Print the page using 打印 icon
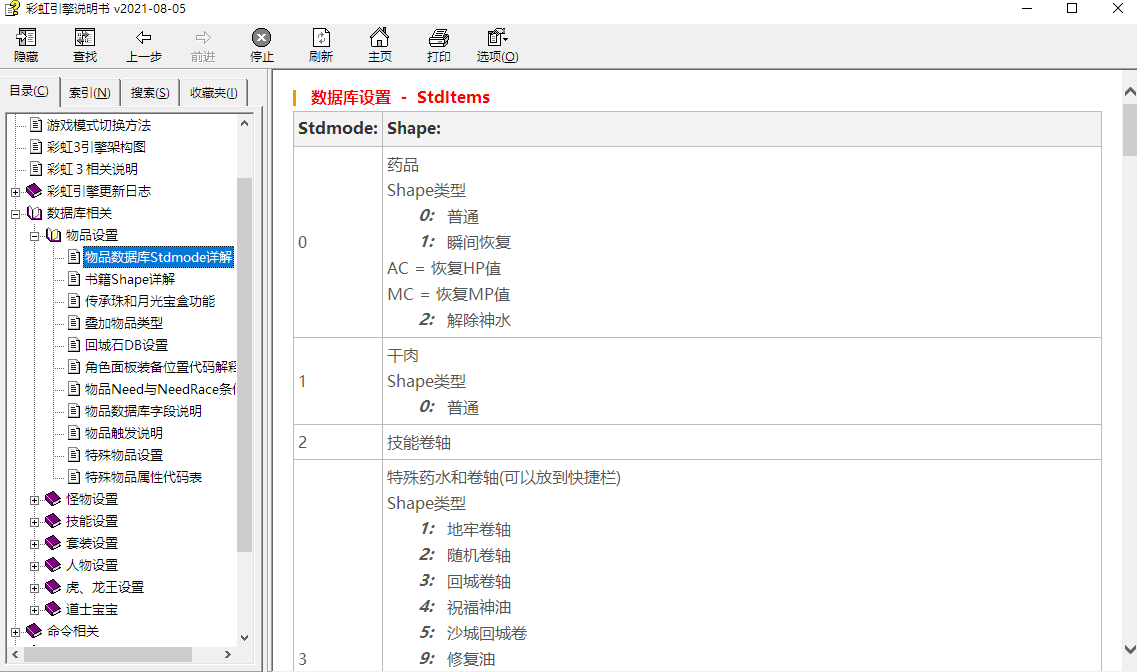This screenshot has height=672, width=1137. [438, 39]
